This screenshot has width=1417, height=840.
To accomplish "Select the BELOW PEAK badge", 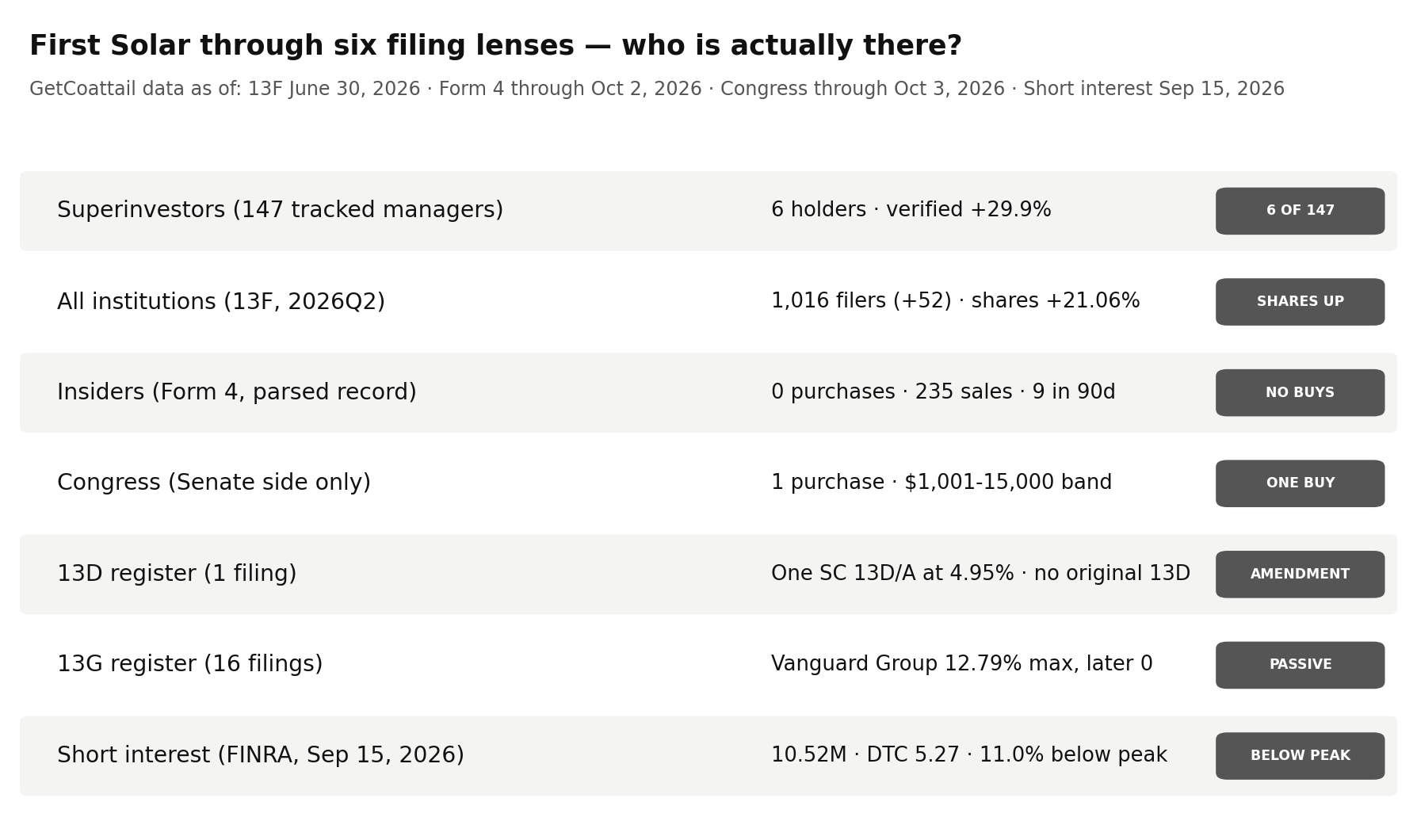I will point(1300,756).
